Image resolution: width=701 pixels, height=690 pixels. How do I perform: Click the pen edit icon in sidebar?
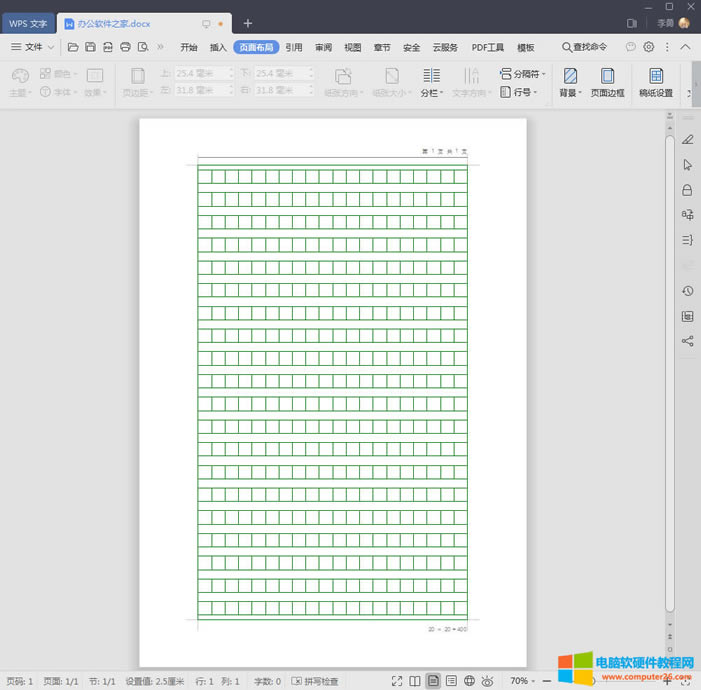pyautogui.click(x=687, y=139)
